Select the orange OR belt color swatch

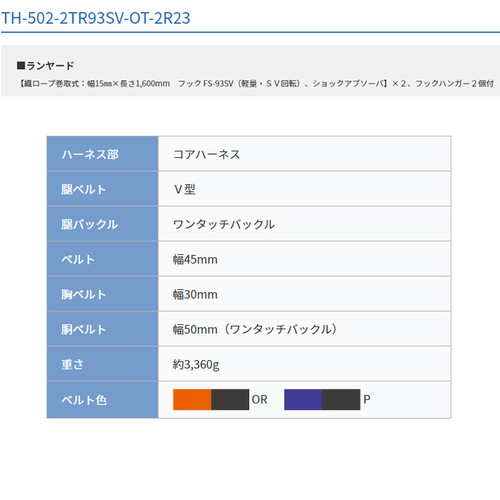point(211,399)
